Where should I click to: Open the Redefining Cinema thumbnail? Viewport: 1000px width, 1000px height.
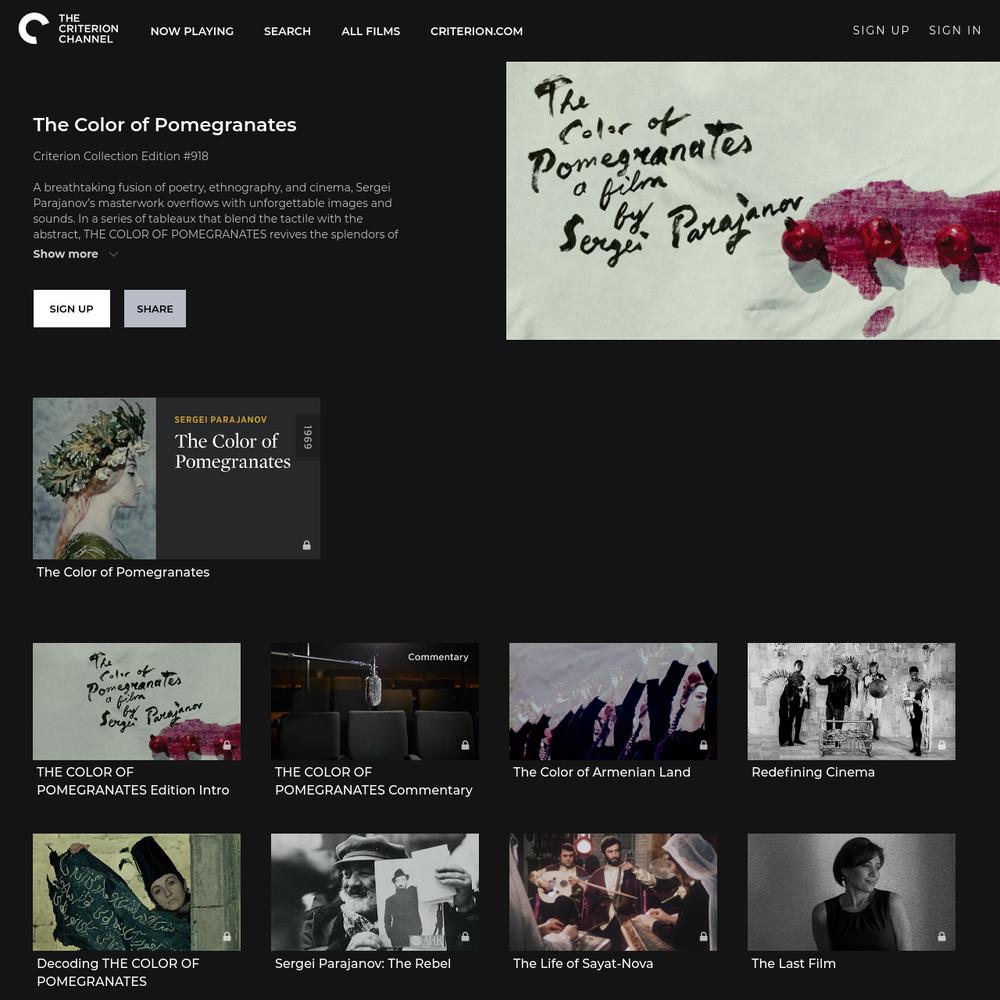(x=851, y=702)
